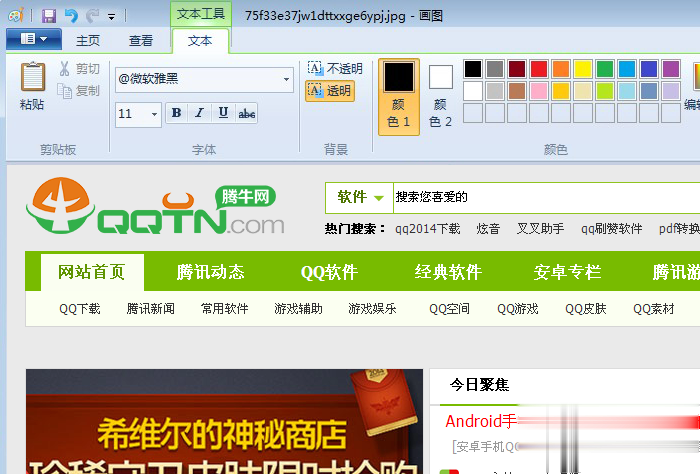Click the 今日聚焦 section heading

(479, 385)
